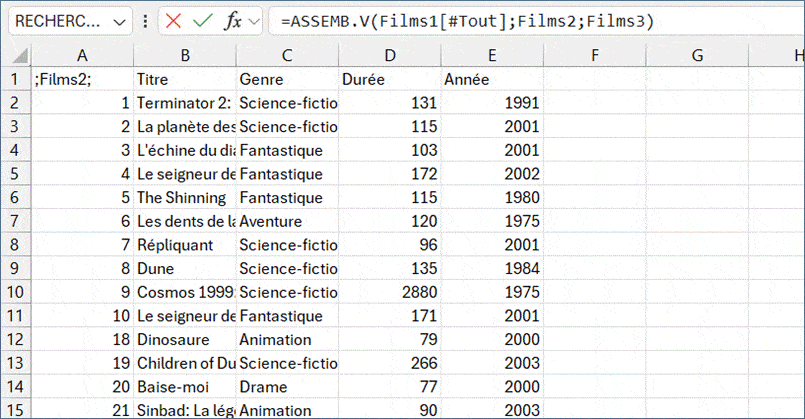The image size is (805, 419).
Task: Click the duration value 131
Action: pos(390,103)
